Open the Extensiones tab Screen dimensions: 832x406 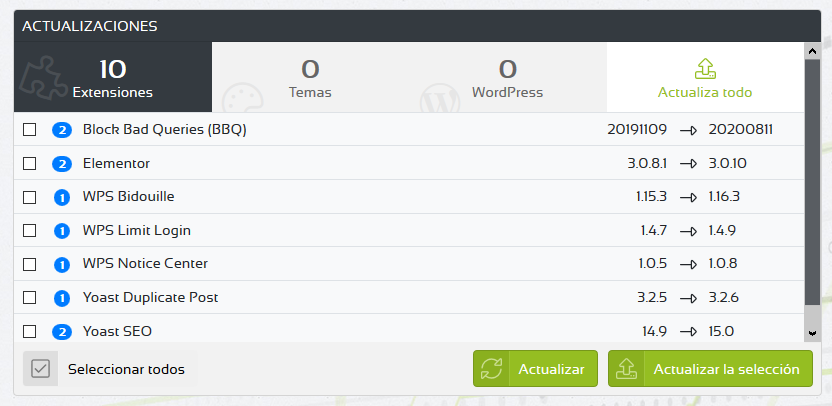pos(112,77)
